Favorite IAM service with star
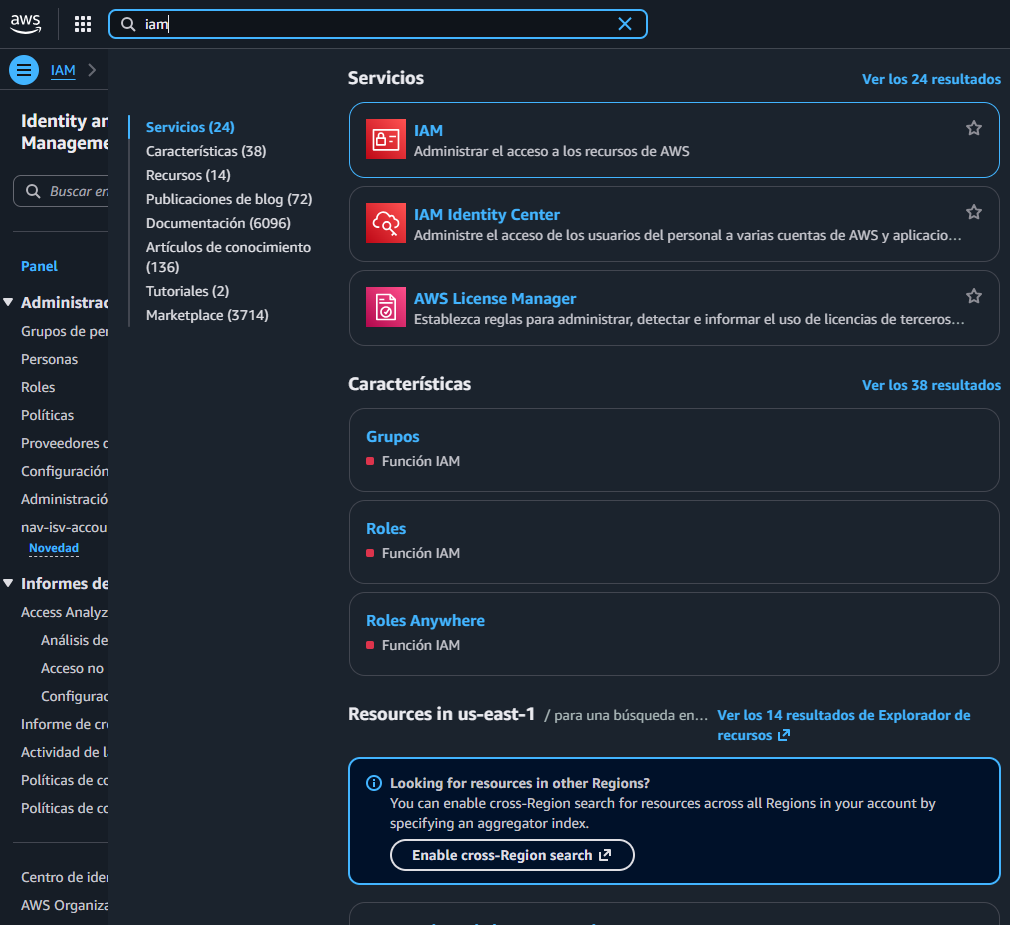Image resolution: width=1010 pixels, height=925 pixels. [973, 128]
